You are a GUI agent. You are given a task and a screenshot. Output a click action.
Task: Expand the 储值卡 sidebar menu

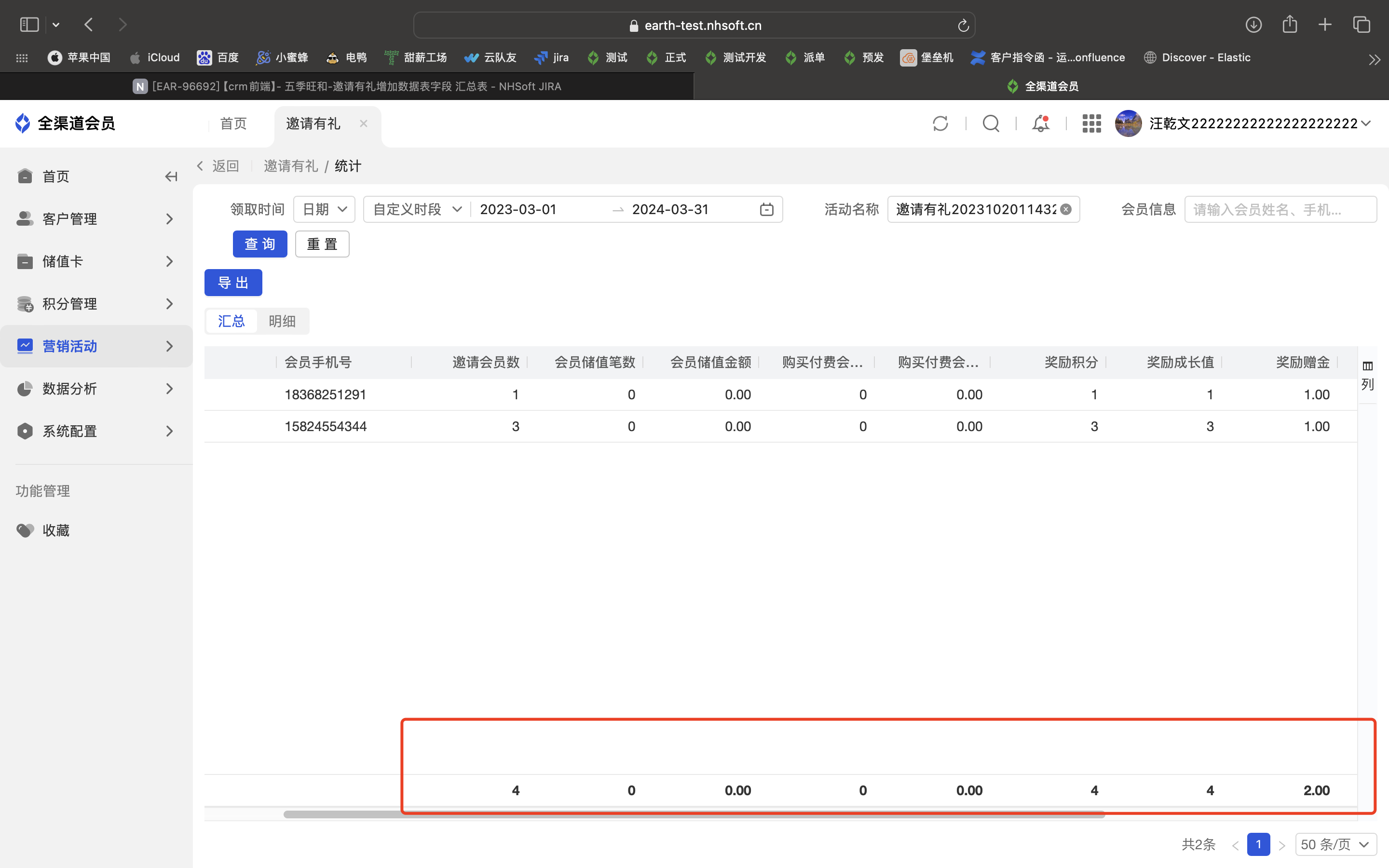tap(96, 261)
